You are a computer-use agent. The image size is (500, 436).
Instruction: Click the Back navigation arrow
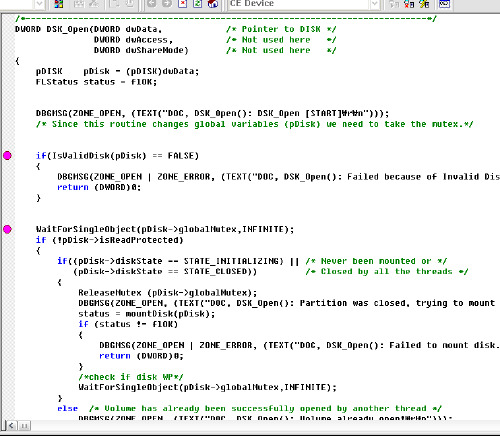click(152, 4)
